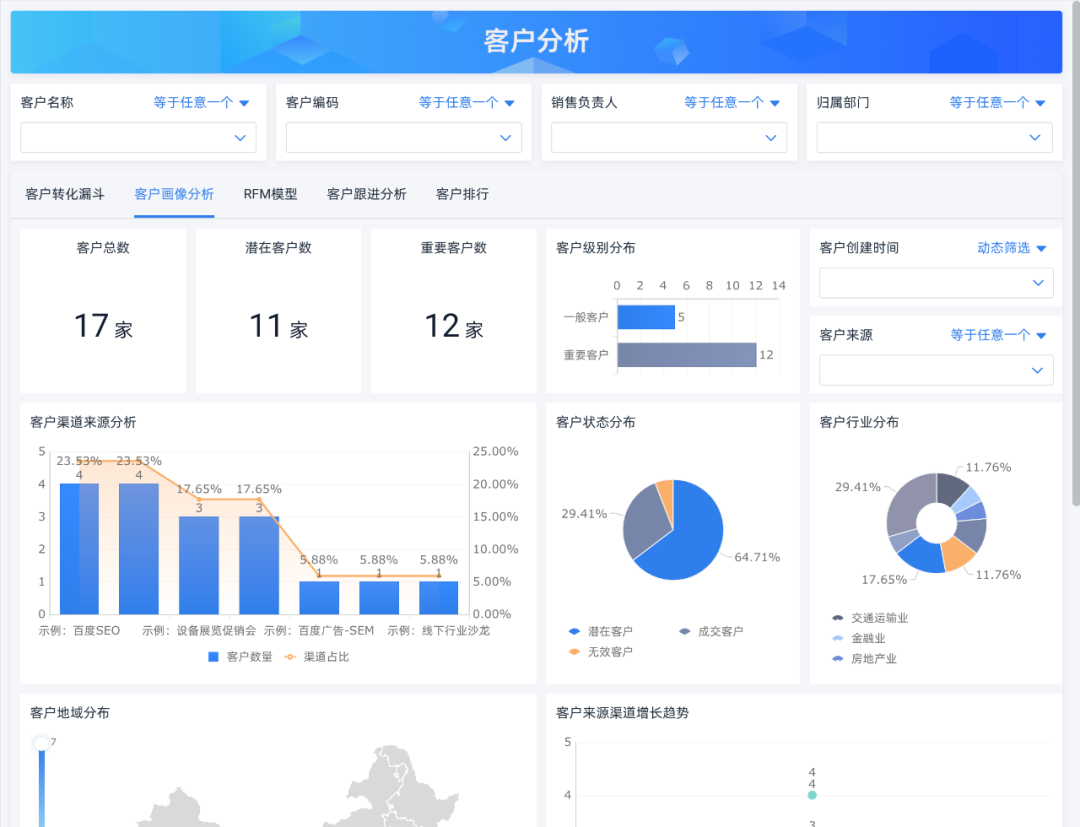The image size is (1080, 827).
Task: Switch to the RFM模型 tab
Action: pos(270,194)
